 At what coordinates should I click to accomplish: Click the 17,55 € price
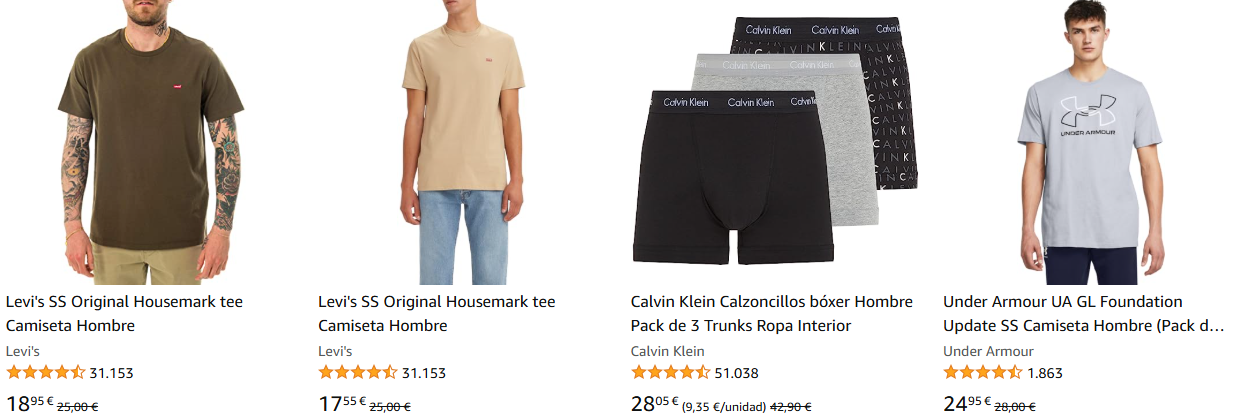pos(341,404)
